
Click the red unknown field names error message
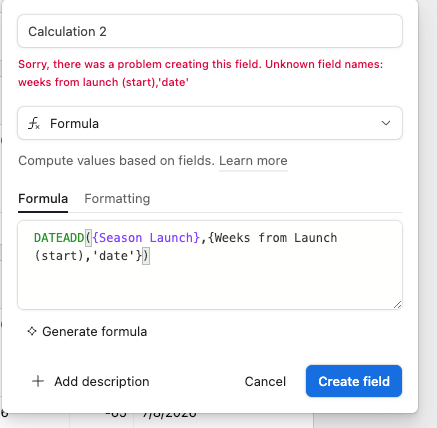pyautogui.click(x=201, y=73)
